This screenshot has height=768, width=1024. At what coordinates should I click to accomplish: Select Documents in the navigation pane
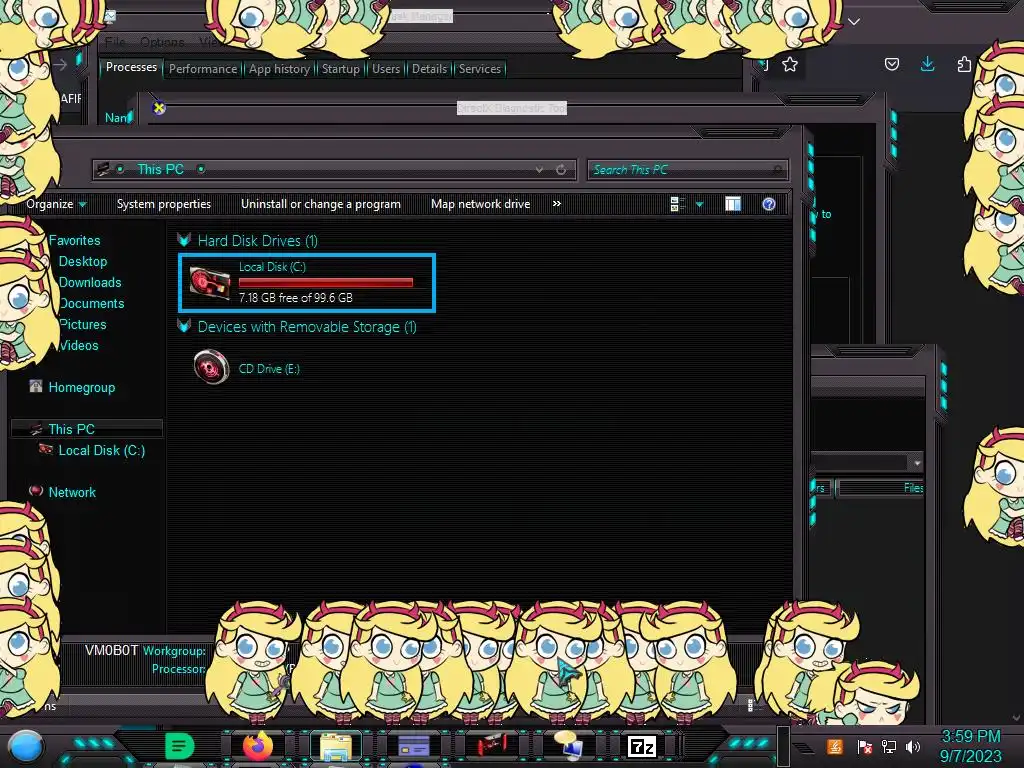coord(91,303)
